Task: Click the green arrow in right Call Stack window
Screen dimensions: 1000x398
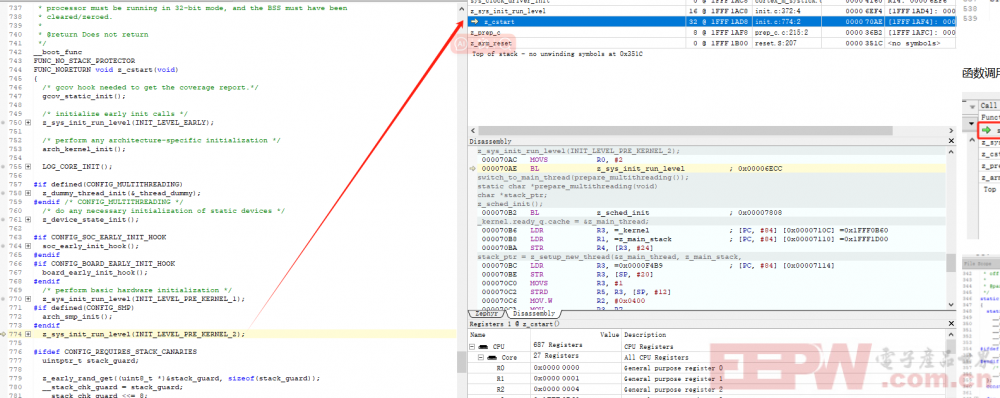Action: point(987,130)
